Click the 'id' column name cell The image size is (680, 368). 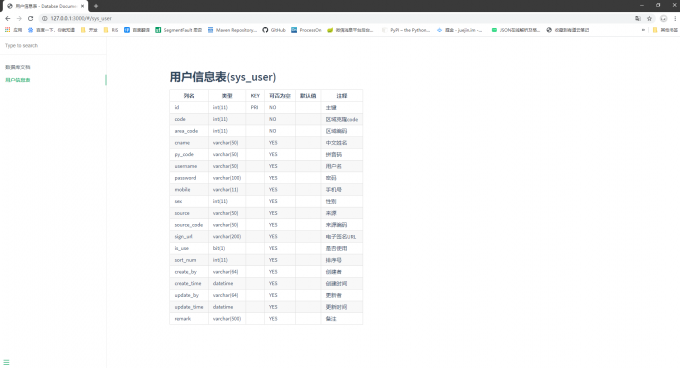pyautogui.click(x=189, y=107)
